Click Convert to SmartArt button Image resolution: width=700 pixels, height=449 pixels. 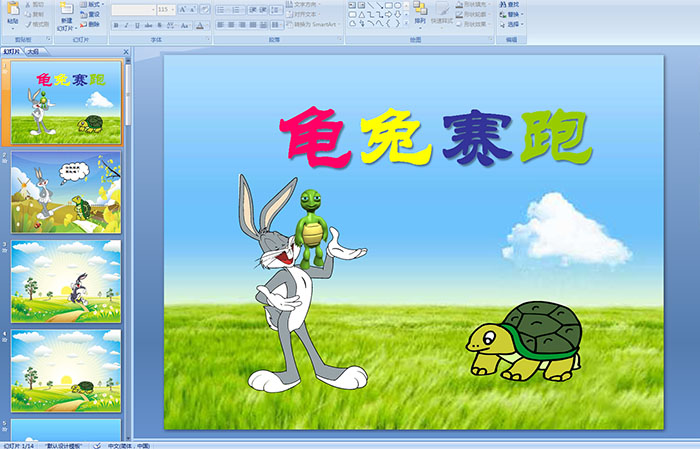pyautogui.click(x=313, y=24)
